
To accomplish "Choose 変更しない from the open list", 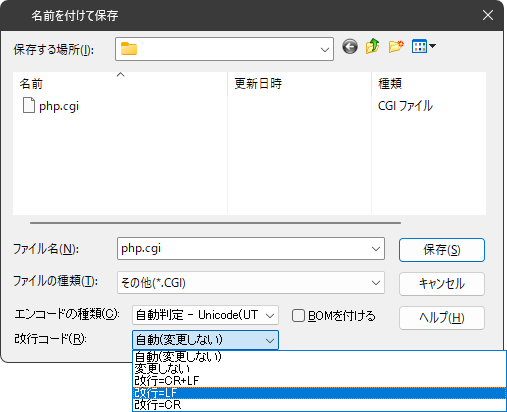I will pos(319,369).
